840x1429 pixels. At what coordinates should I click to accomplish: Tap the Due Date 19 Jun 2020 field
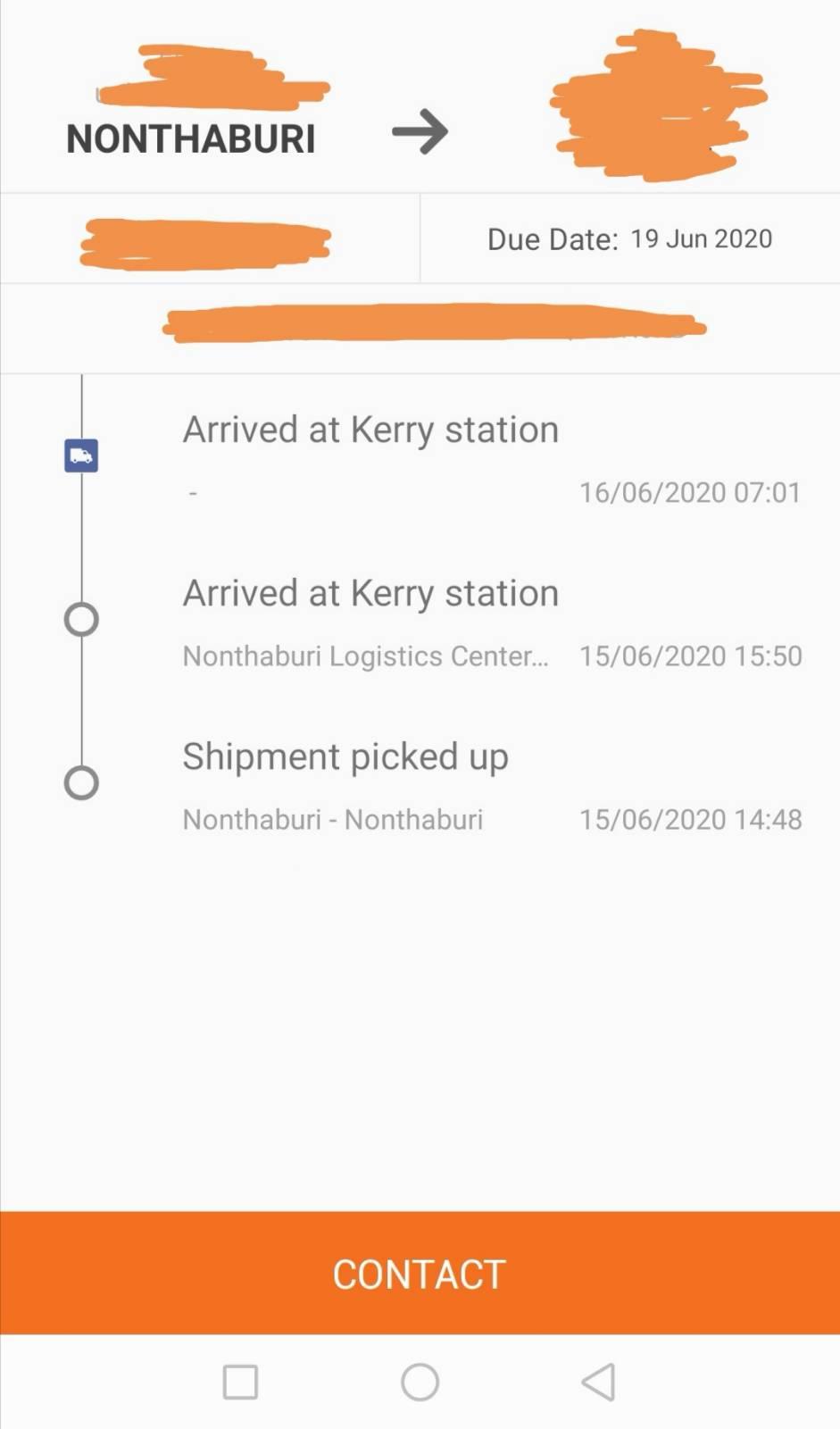click(629, 238)
